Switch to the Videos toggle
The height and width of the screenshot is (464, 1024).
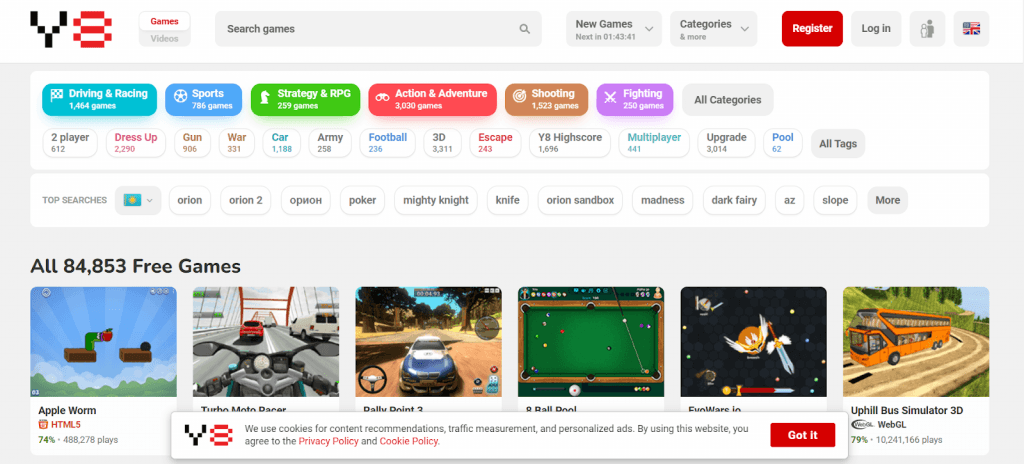(x=165, y=39)
